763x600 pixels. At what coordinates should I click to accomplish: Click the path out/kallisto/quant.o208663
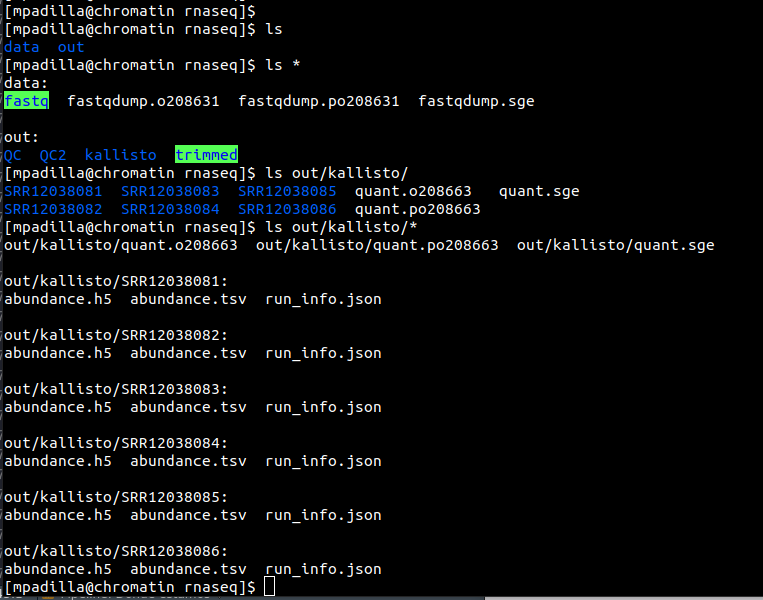[121, 245]
